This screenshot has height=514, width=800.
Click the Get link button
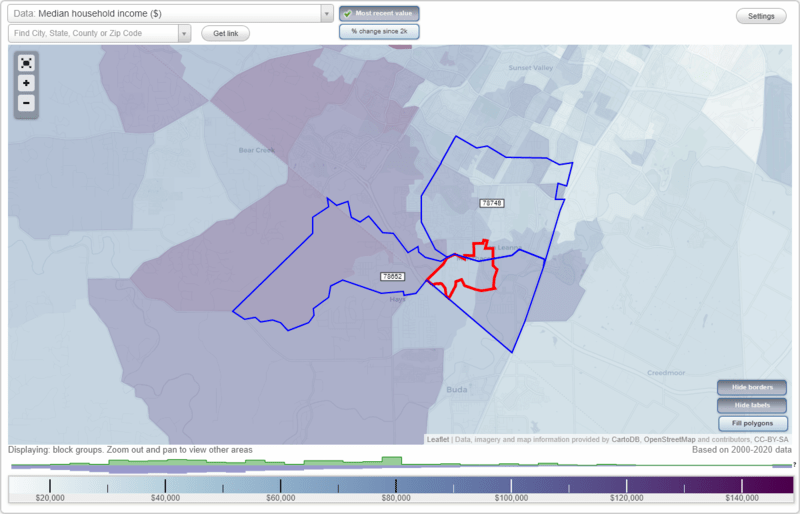(x=226, y=34)
